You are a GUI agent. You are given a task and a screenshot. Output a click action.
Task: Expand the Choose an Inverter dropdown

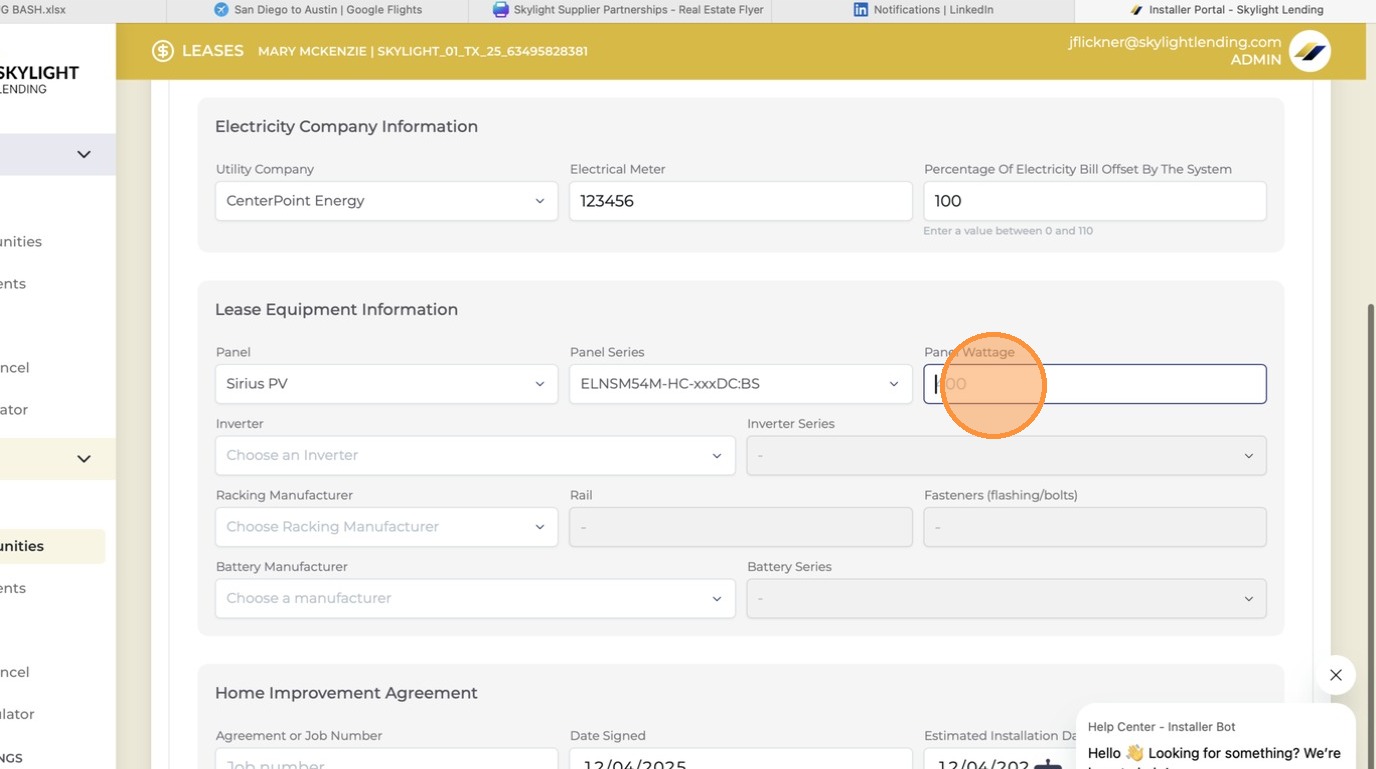[x=475, y=456]
